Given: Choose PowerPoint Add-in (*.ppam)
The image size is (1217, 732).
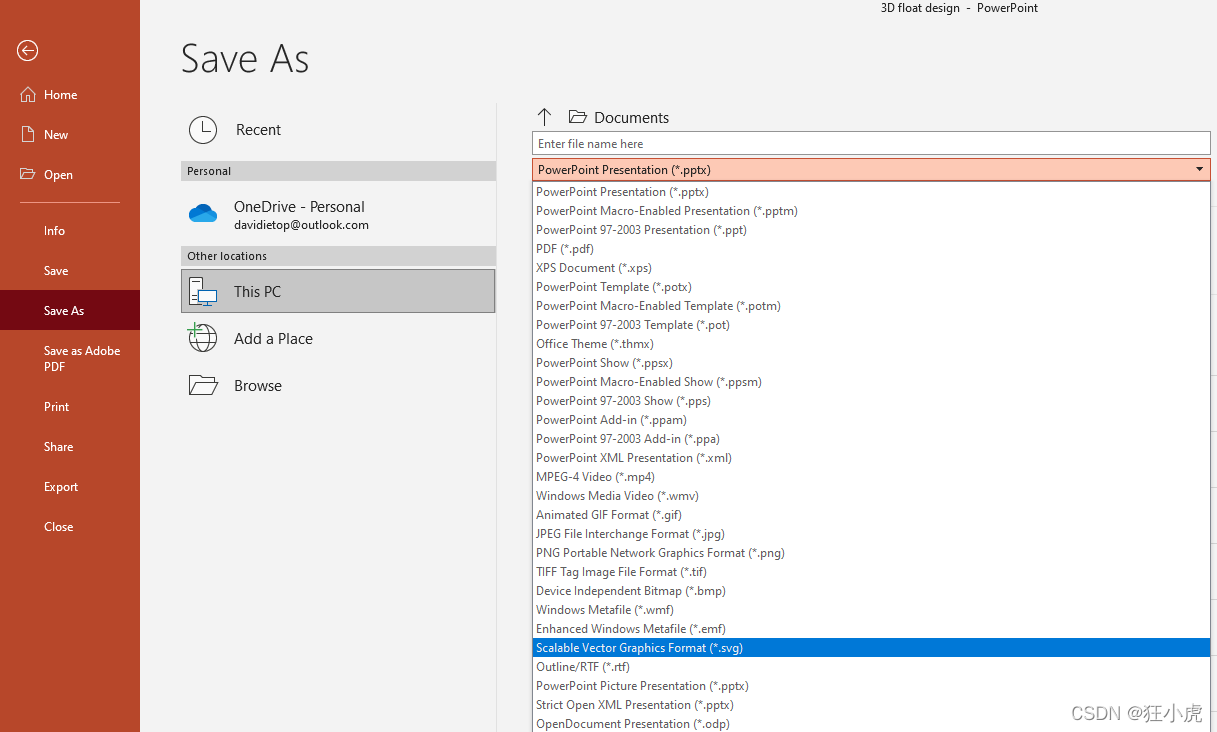Looking at the screenshot, I should point(871,419).
